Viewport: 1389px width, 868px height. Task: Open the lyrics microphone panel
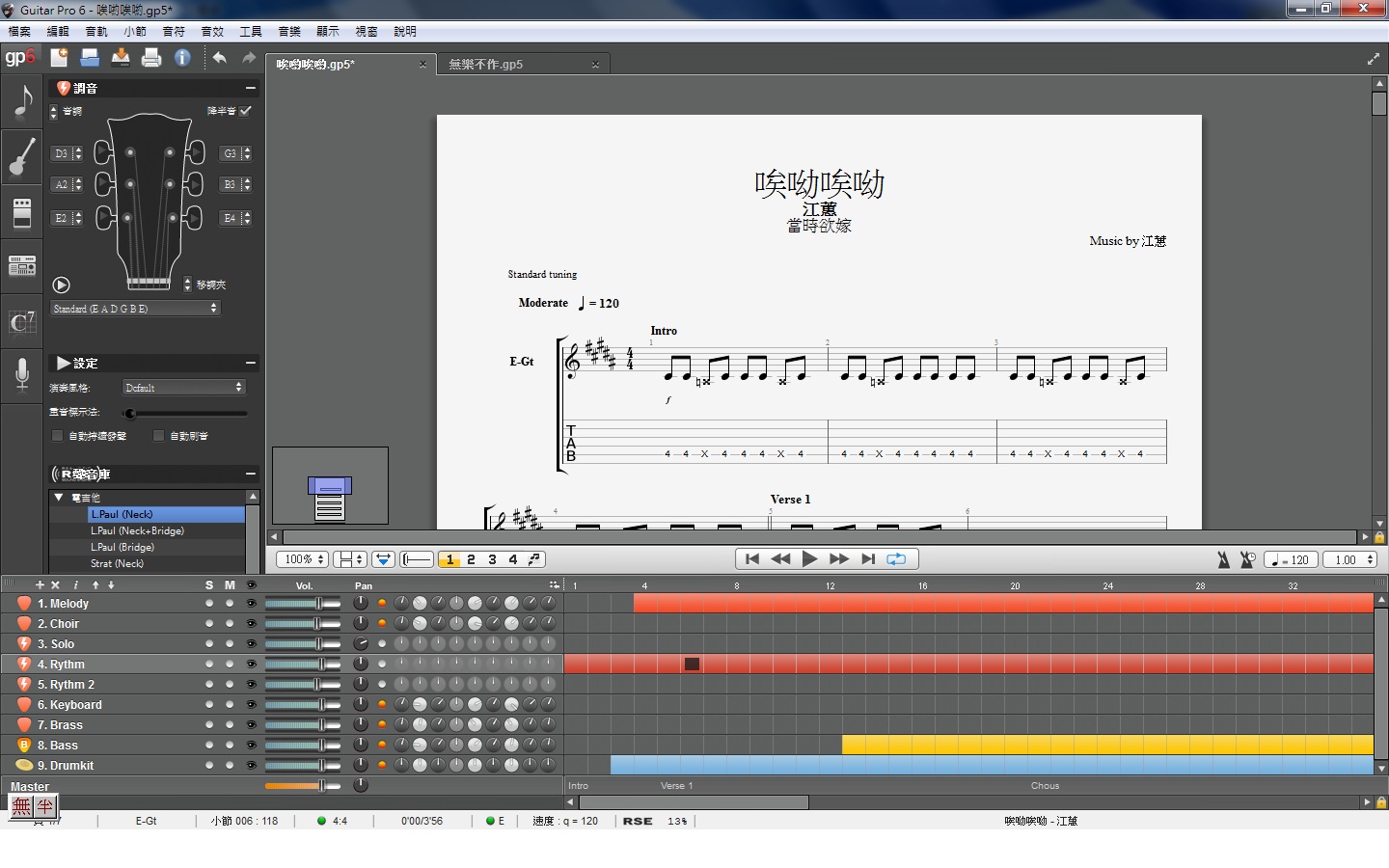click(22, 374)
